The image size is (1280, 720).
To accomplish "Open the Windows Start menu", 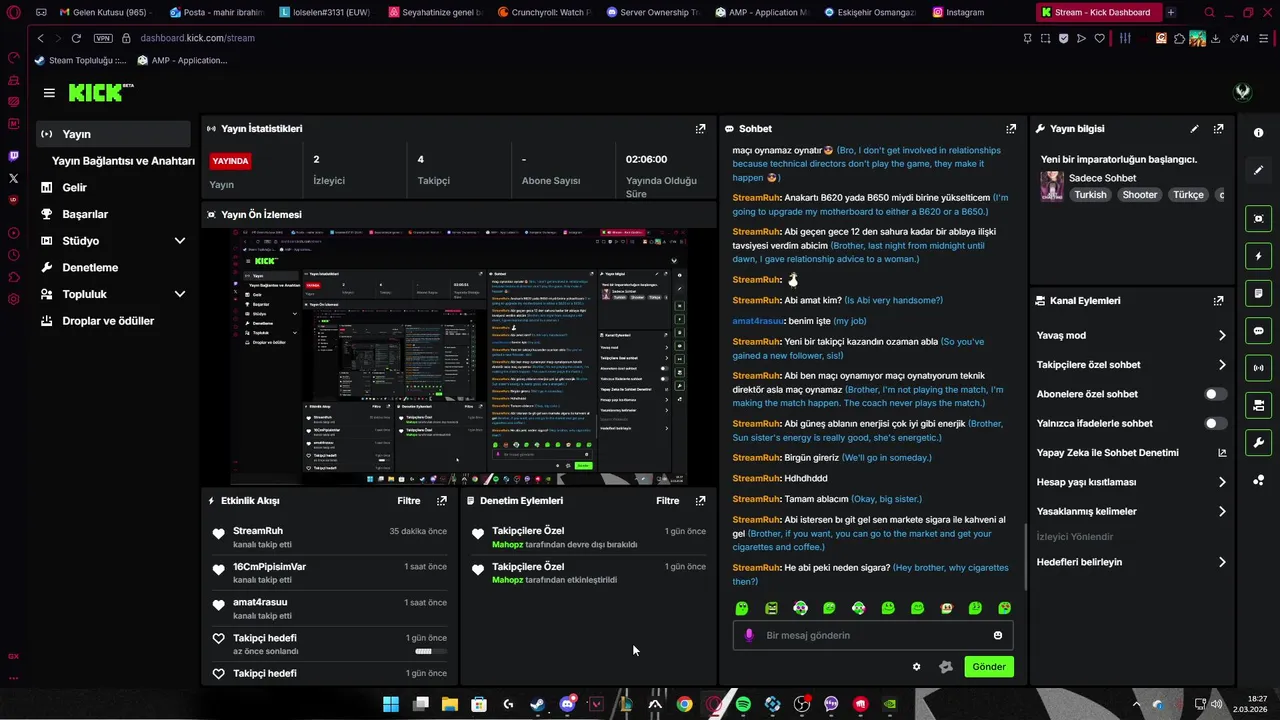I will point(391,704).
